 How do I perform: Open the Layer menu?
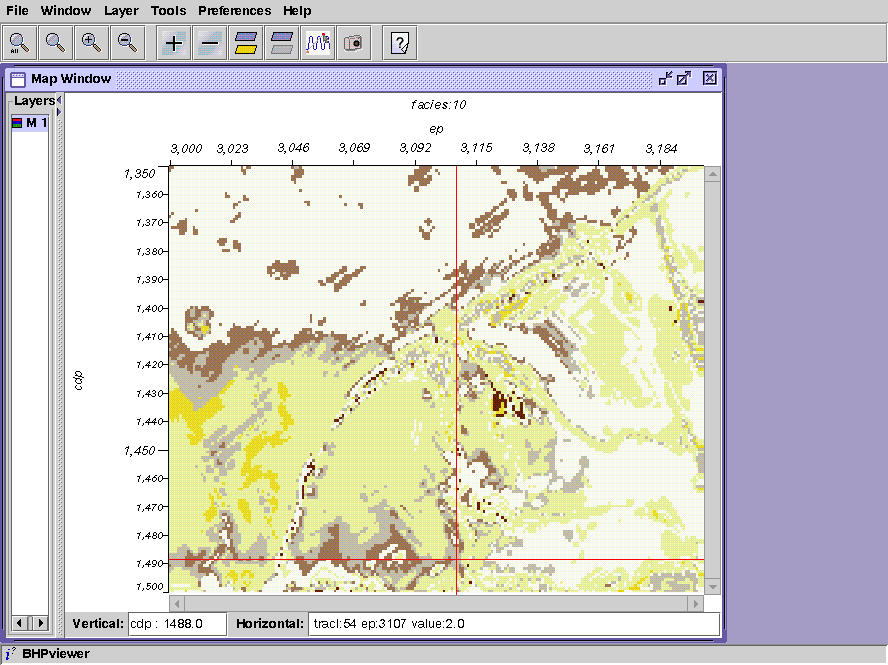[121, 11]
